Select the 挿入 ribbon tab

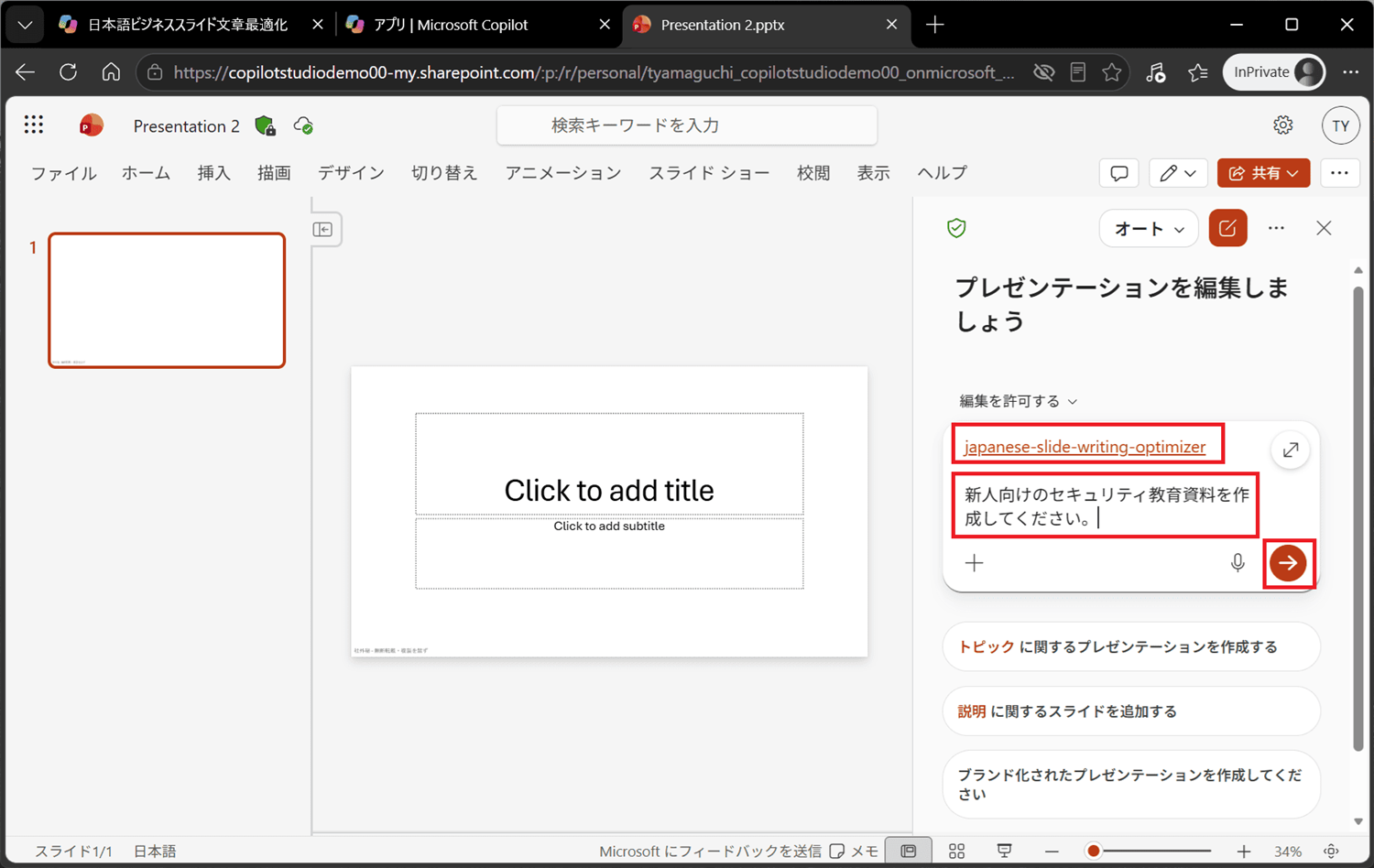click(x=213, y=173)
